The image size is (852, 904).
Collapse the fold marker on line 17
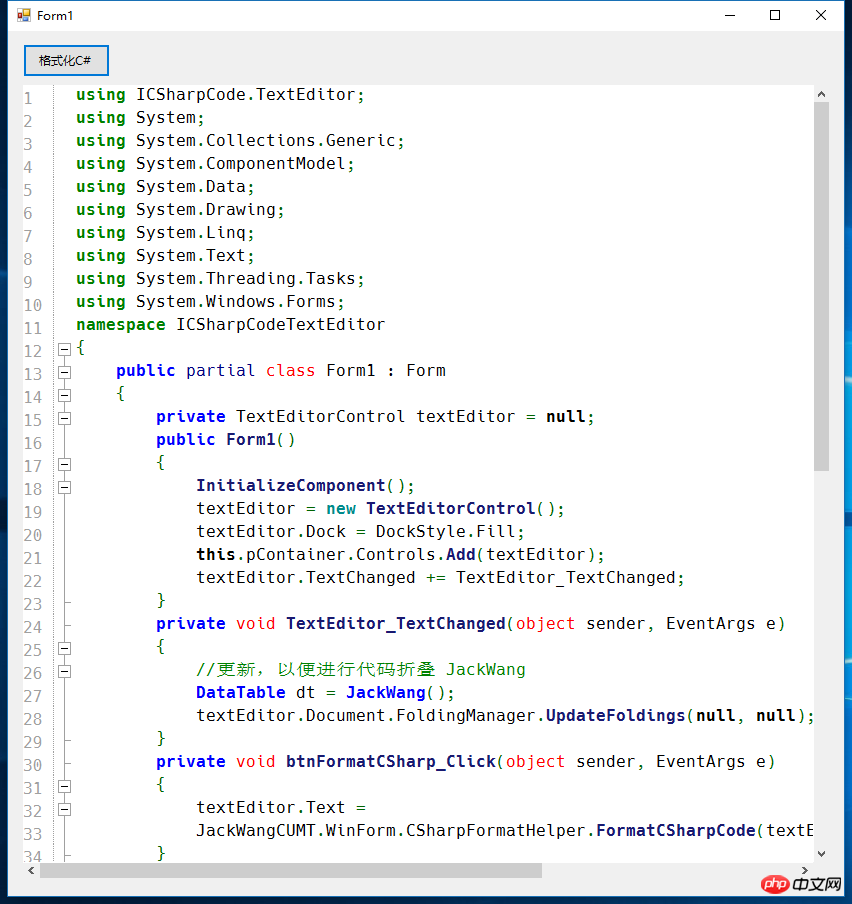(x=65, y=465)
